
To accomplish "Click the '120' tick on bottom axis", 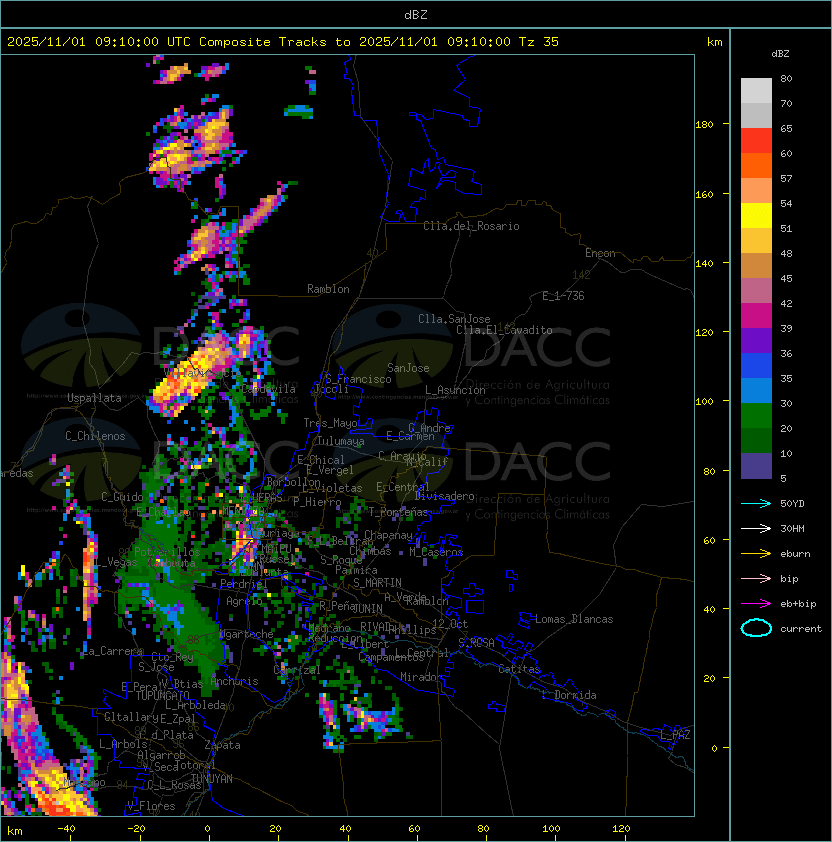I will click(x=621, y=829).
